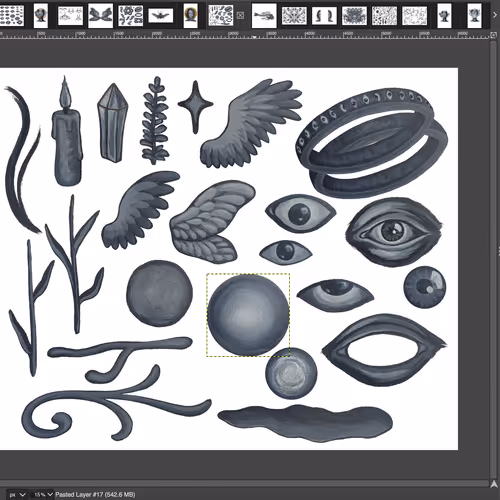Viewport: 500px width, 500px height.
Task: Click the Pasted Layer #17 status text
Action: (x=95, y=494)
